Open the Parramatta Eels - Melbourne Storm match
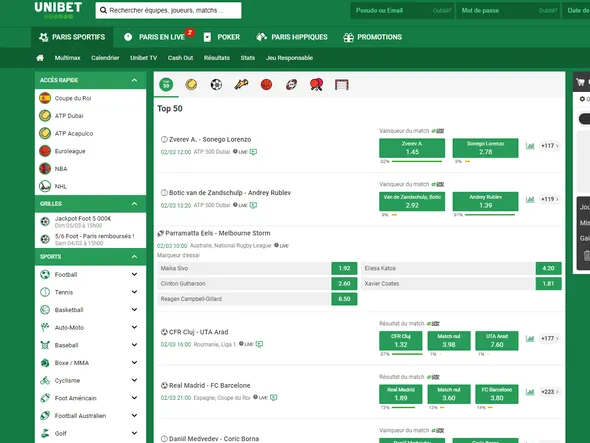The height and width of the screenshot is (443, 590). pyautogui.click(x=218, y=233)
